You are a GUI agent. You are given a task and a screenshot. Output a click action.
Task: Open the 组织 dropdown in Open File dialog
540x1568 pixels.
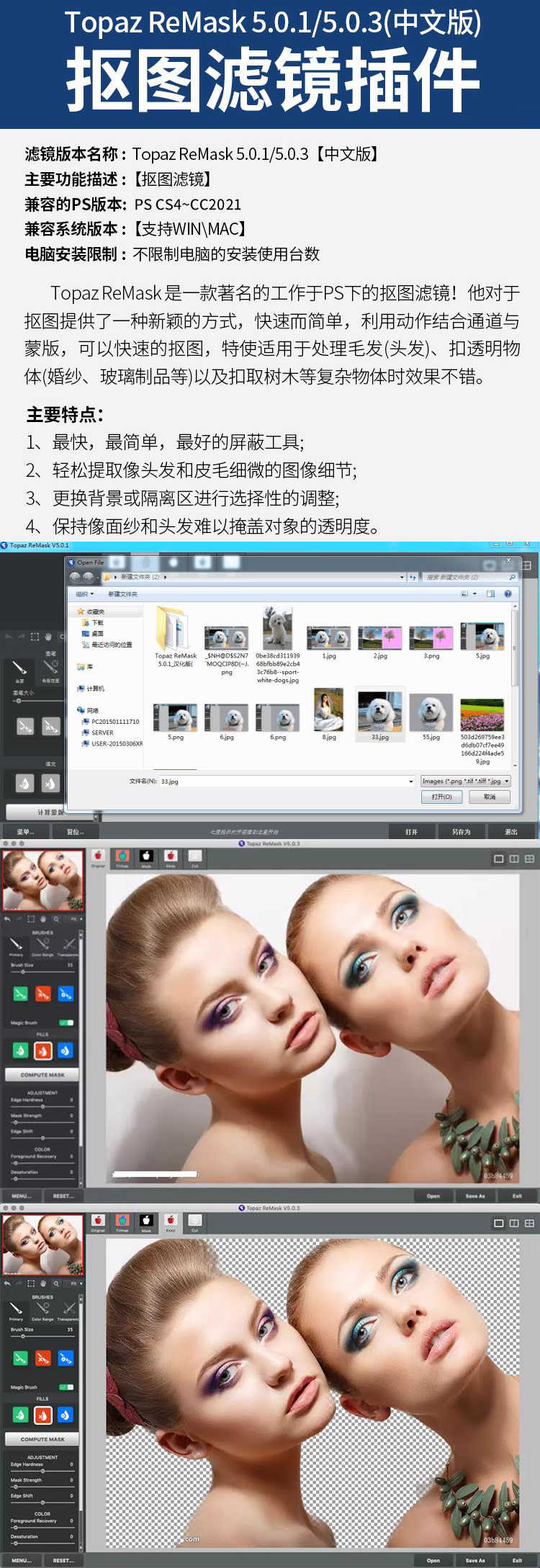(85, 594)
